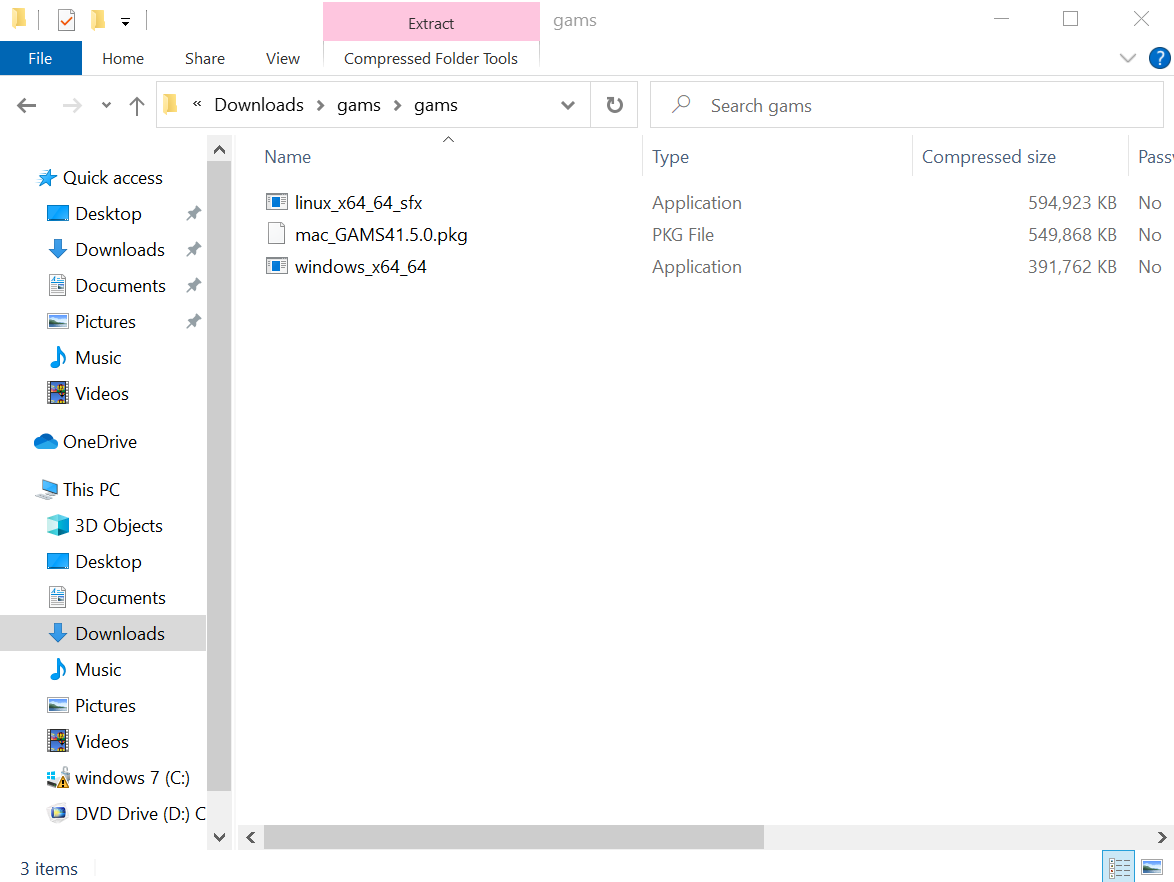Image resolution: width=1174 pixels, height=882 pixels.
Task: Open Documents under This PC
Action: 120,597
